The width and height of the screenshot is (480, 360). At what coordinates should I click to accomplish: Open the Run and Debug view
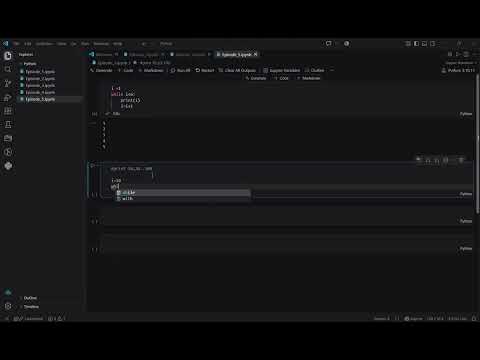coord(8,97)
